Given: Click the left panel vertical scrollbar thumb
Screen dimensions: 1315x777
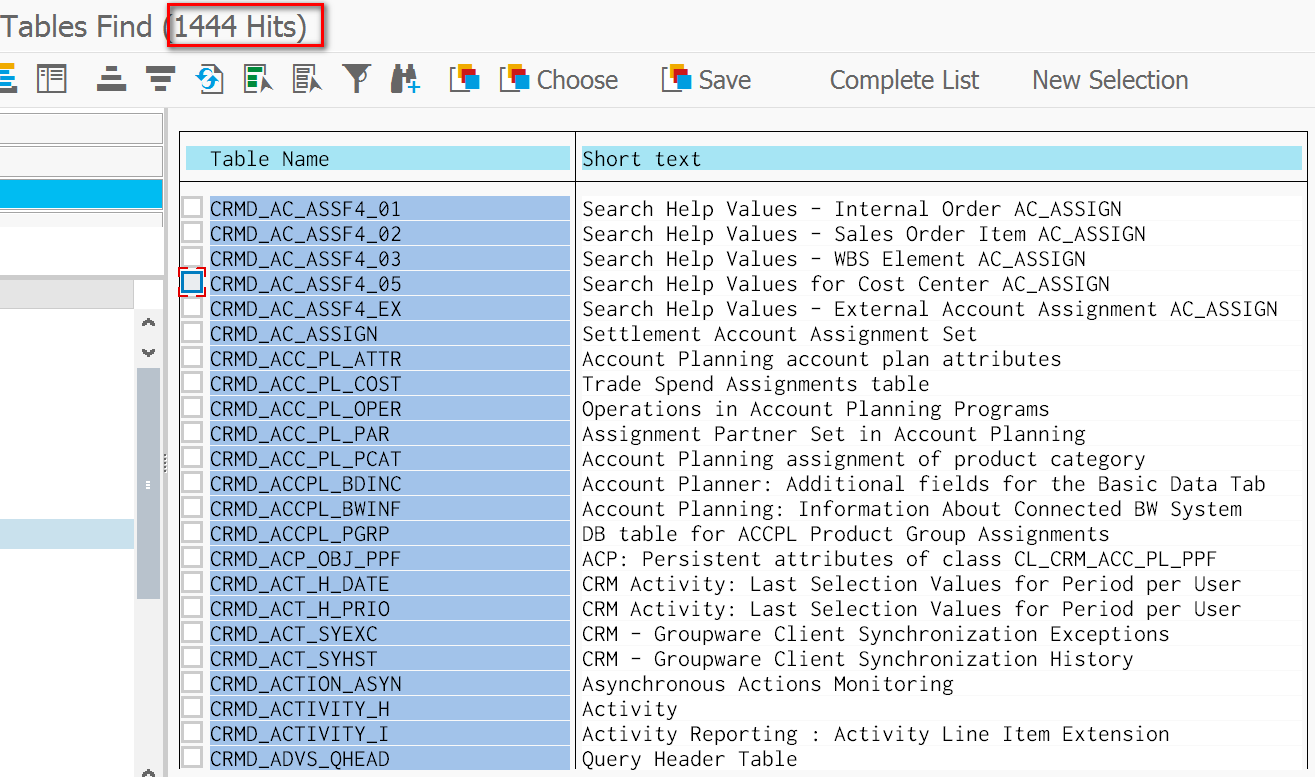Looking at the screenshot, I should 148,483.
